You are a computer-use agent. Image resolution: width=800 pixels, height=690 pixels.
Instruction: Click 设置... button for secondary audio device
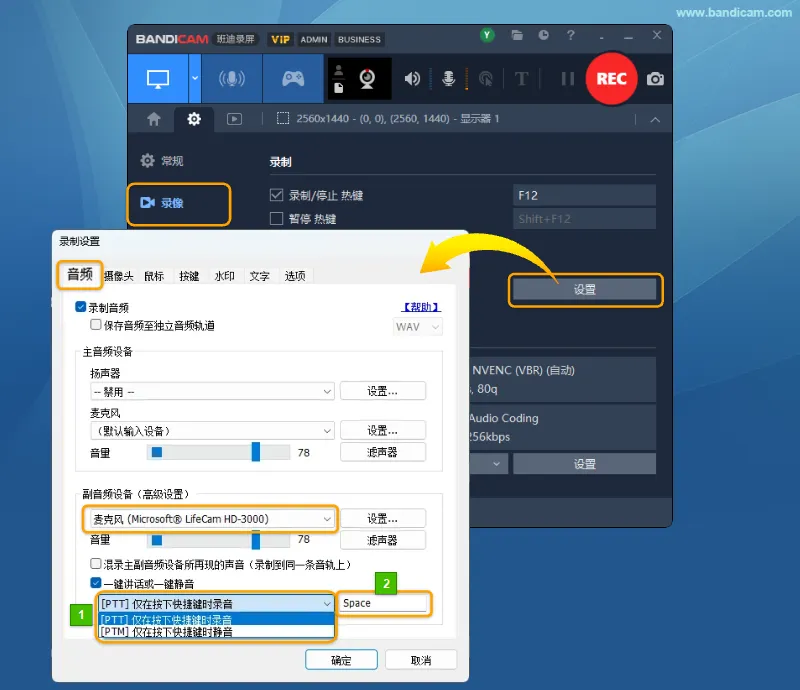tap(383, 519)
